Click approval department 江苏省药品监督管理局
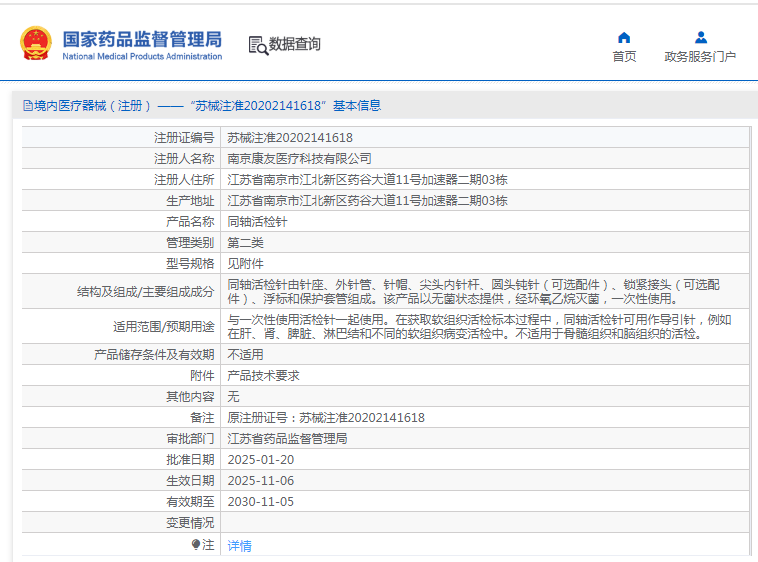The height and width of the screenshot is (562, 758). click(x=287, y=439)
